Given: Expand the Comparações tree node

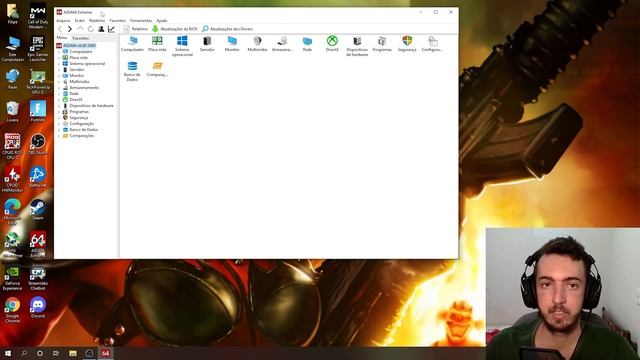Looking at the screenshot, I should [x=59, y=136].
